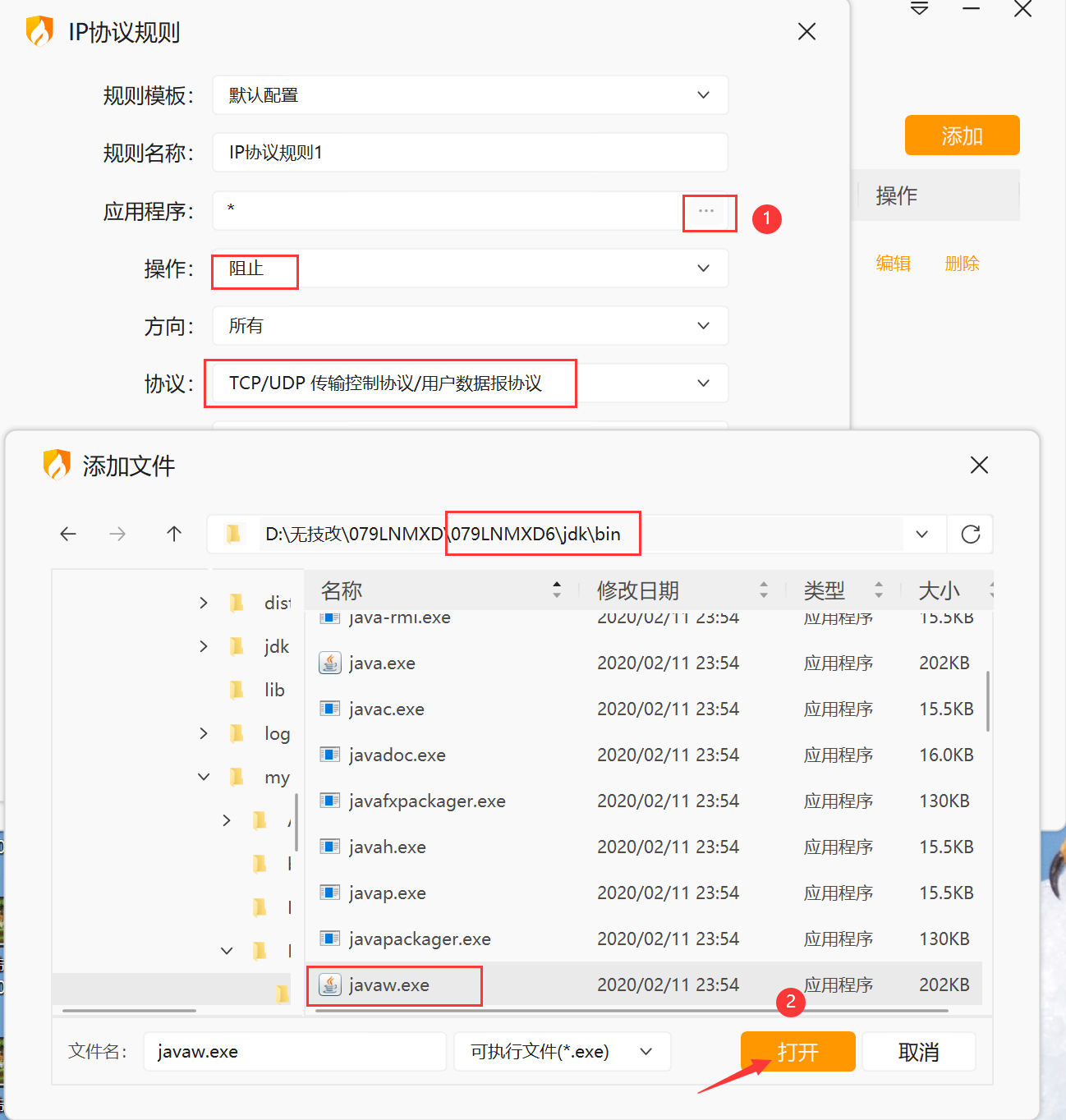Navigate up one folder level
This screenshot has height=1120, width=1066.
coord(174,535)
